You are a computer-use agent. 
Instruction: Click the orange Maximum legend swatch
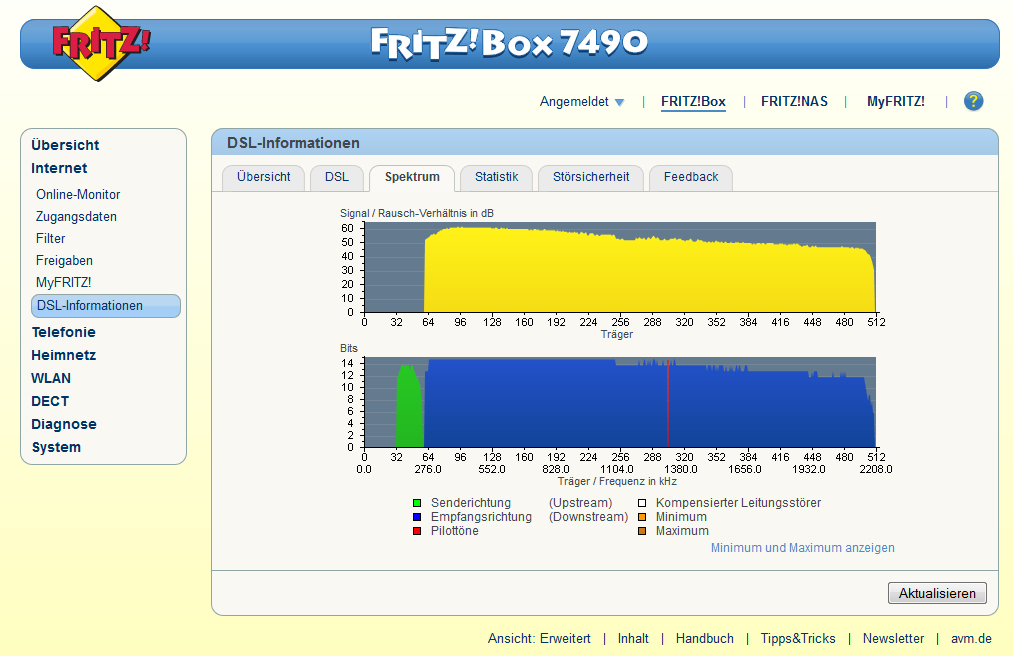[x=642, y=531]
